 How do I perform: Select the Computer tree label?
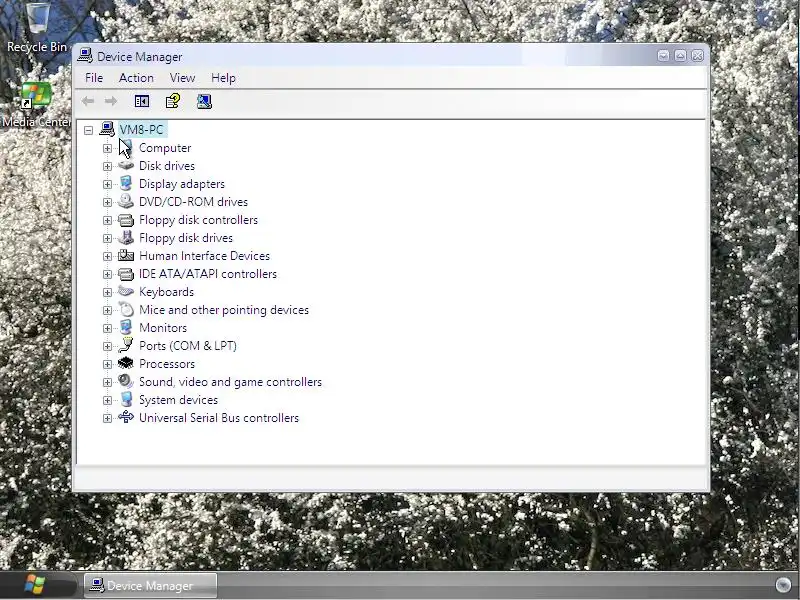(x=165, y=148)
